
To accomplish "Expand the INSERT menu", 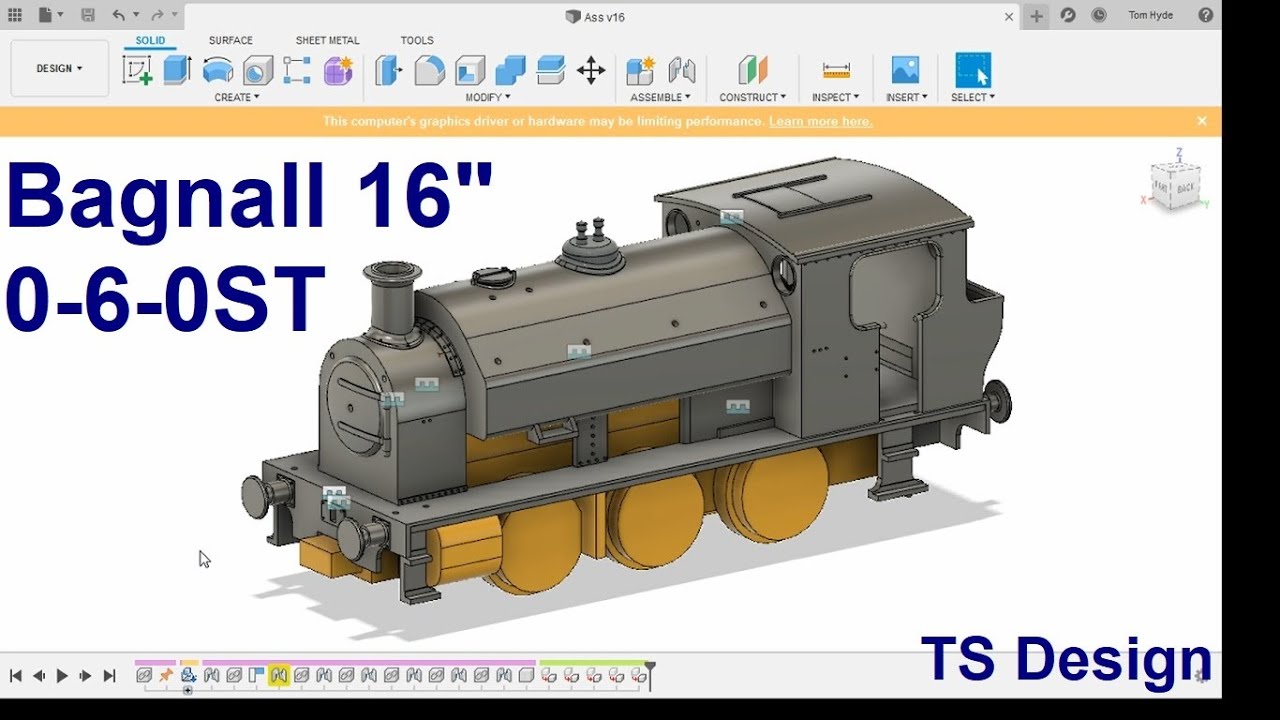I will pyautogui.click(x=906, y=97).
